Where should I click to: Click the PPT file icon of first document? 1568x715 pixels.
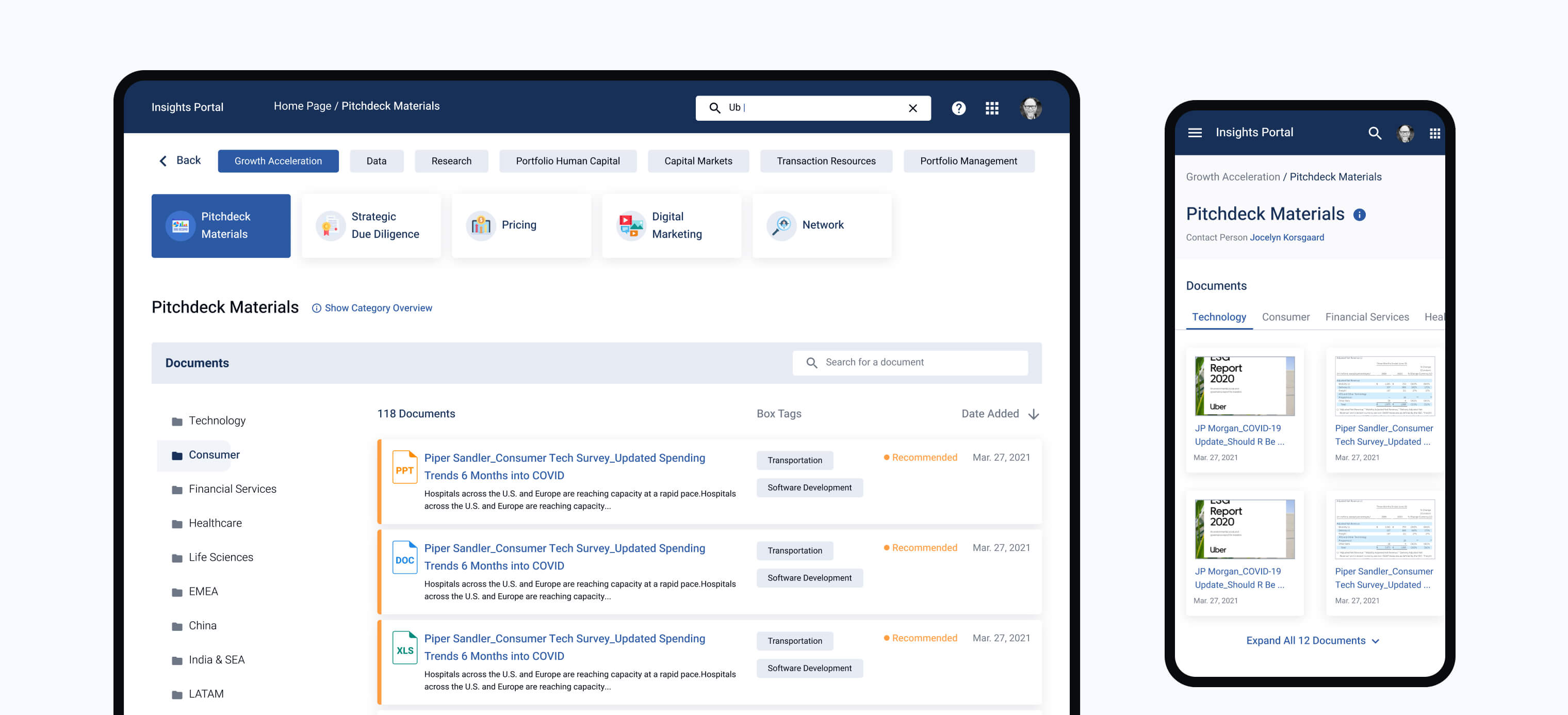tap(404, 467)
